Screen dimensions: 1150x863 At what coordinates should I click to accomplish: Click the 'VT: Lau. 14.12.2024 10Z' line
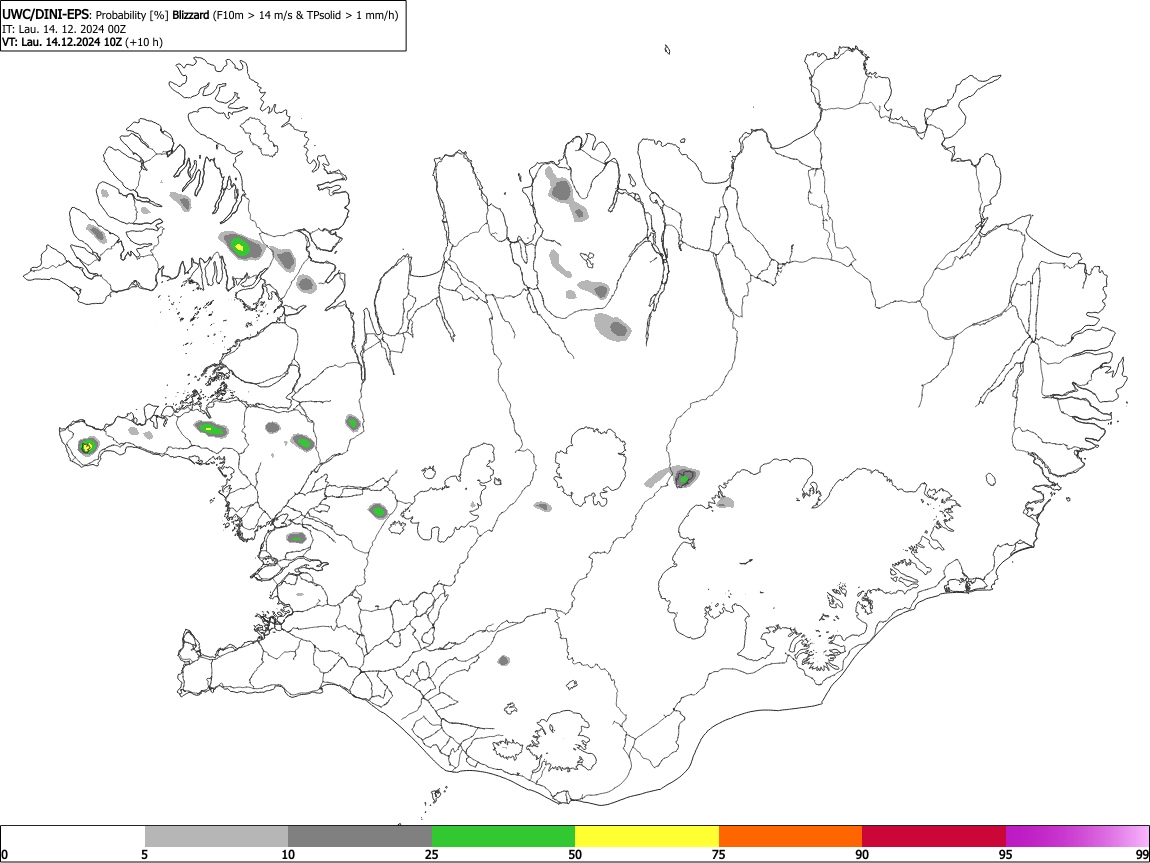click(62, 43)
